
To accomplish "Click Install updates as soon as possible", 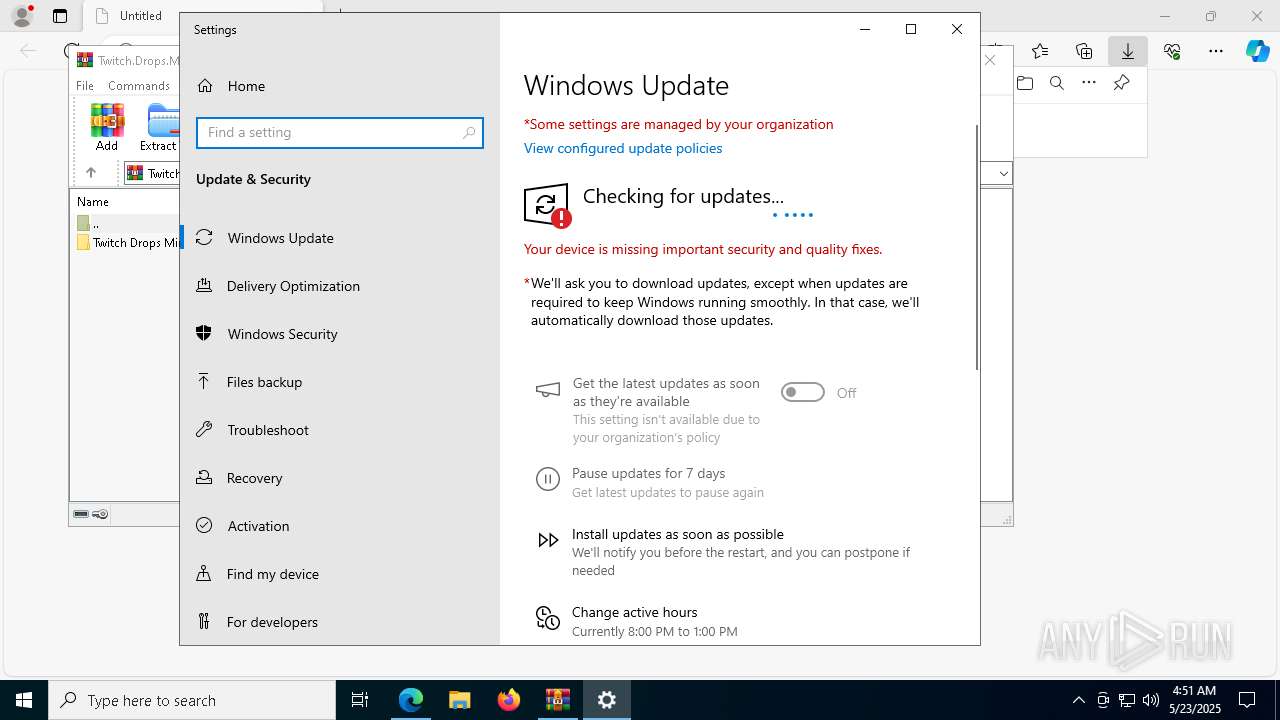I will click(x=678, y=534).
